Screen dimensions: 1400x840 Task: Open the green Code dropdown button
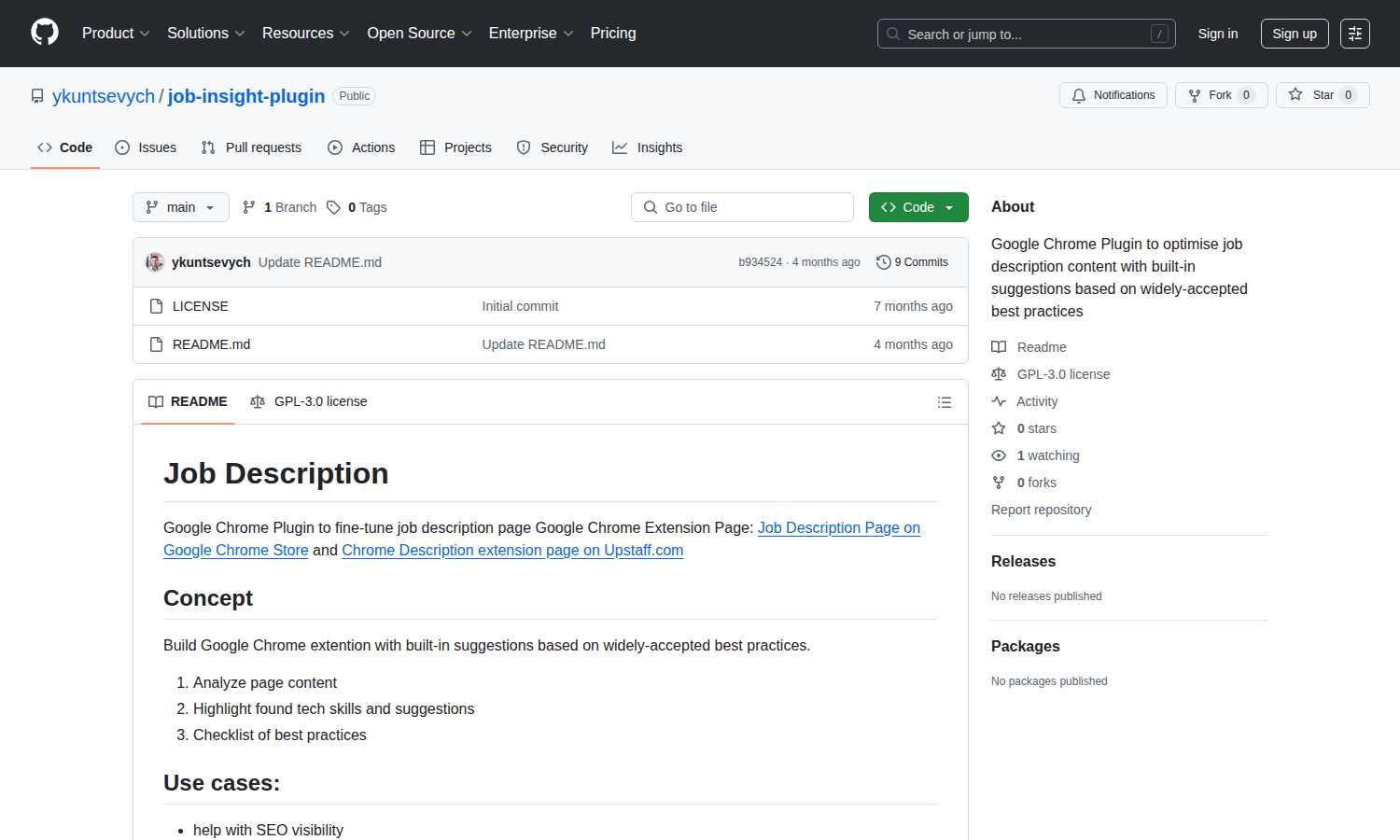click(x=918, y=207)
